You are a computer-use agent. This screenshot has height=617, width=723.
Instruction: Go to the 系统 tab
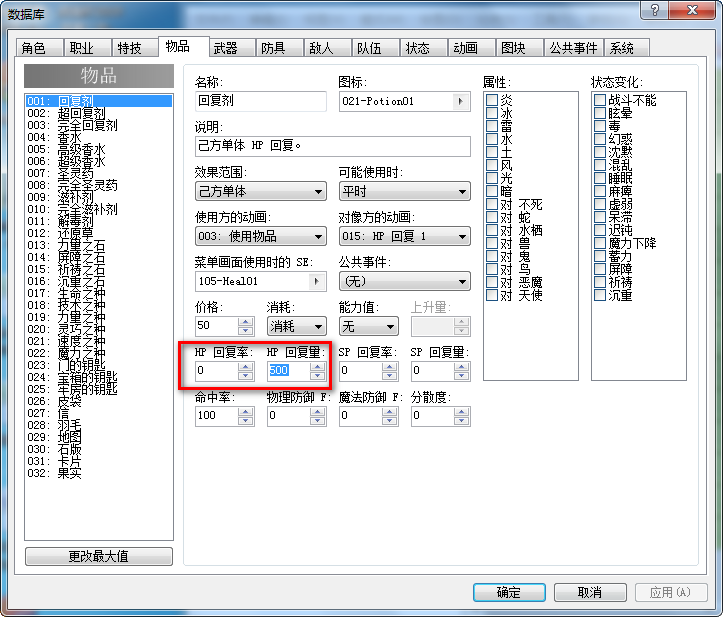point(627,48)
